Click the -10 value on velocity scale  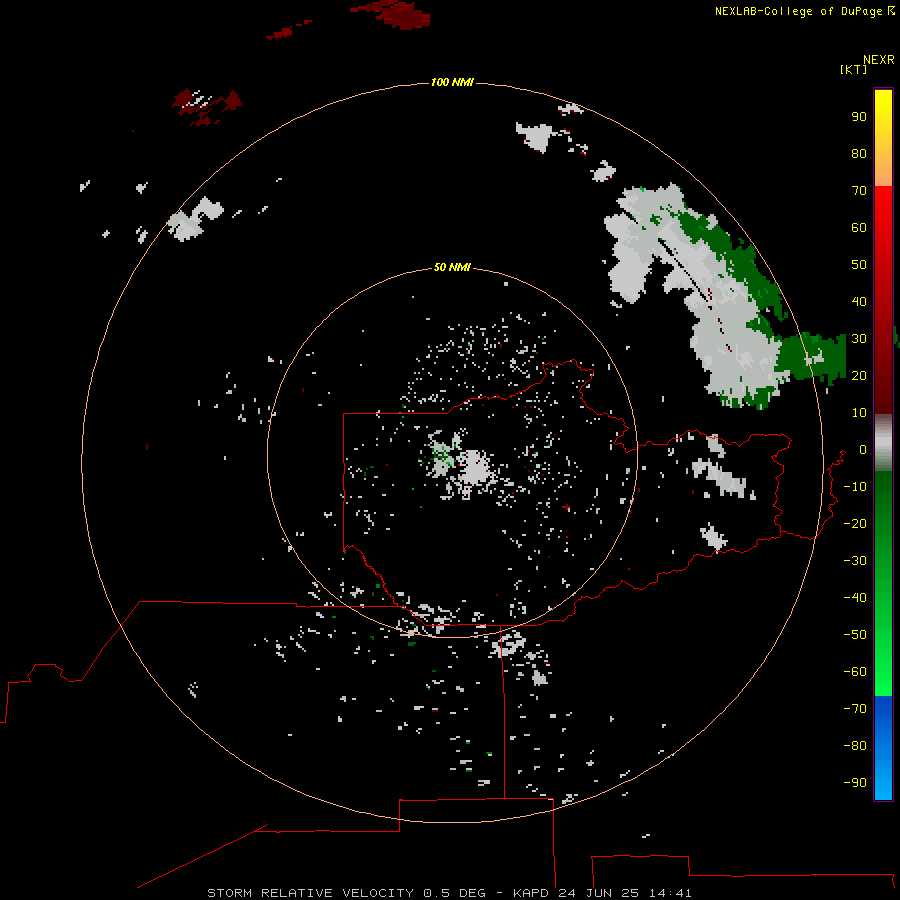pos(855,487)
